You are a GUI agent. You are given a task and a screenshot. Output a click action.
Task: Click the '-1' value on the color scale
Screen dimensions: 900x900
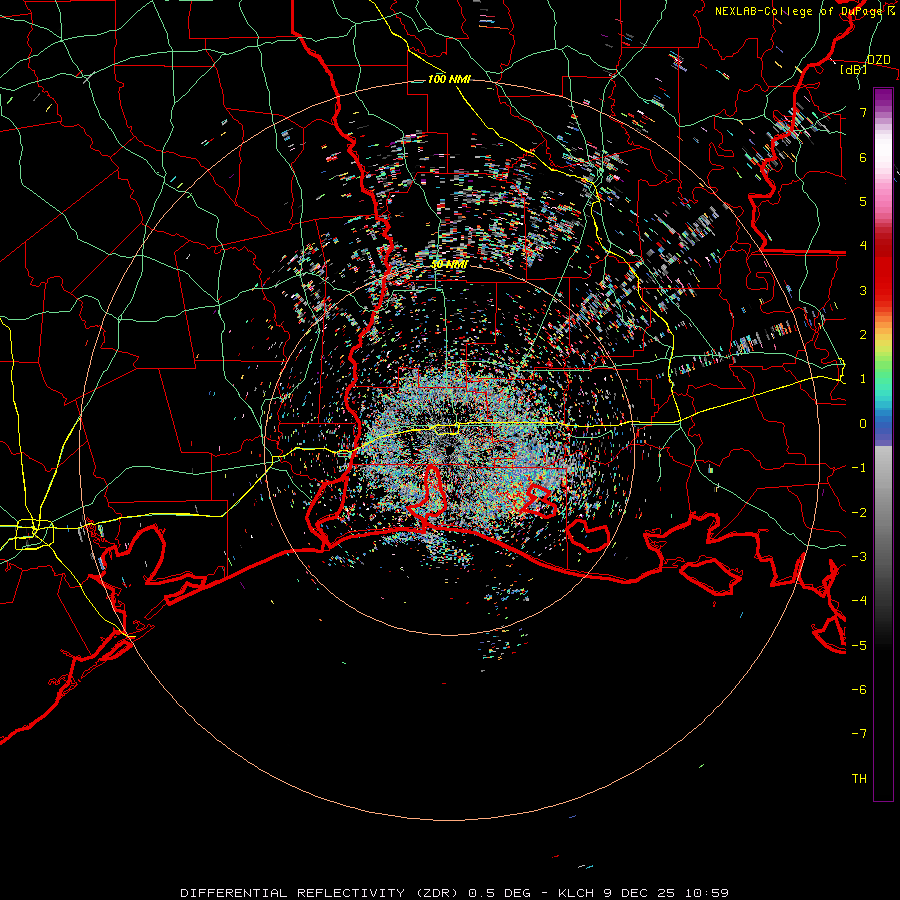859,468
